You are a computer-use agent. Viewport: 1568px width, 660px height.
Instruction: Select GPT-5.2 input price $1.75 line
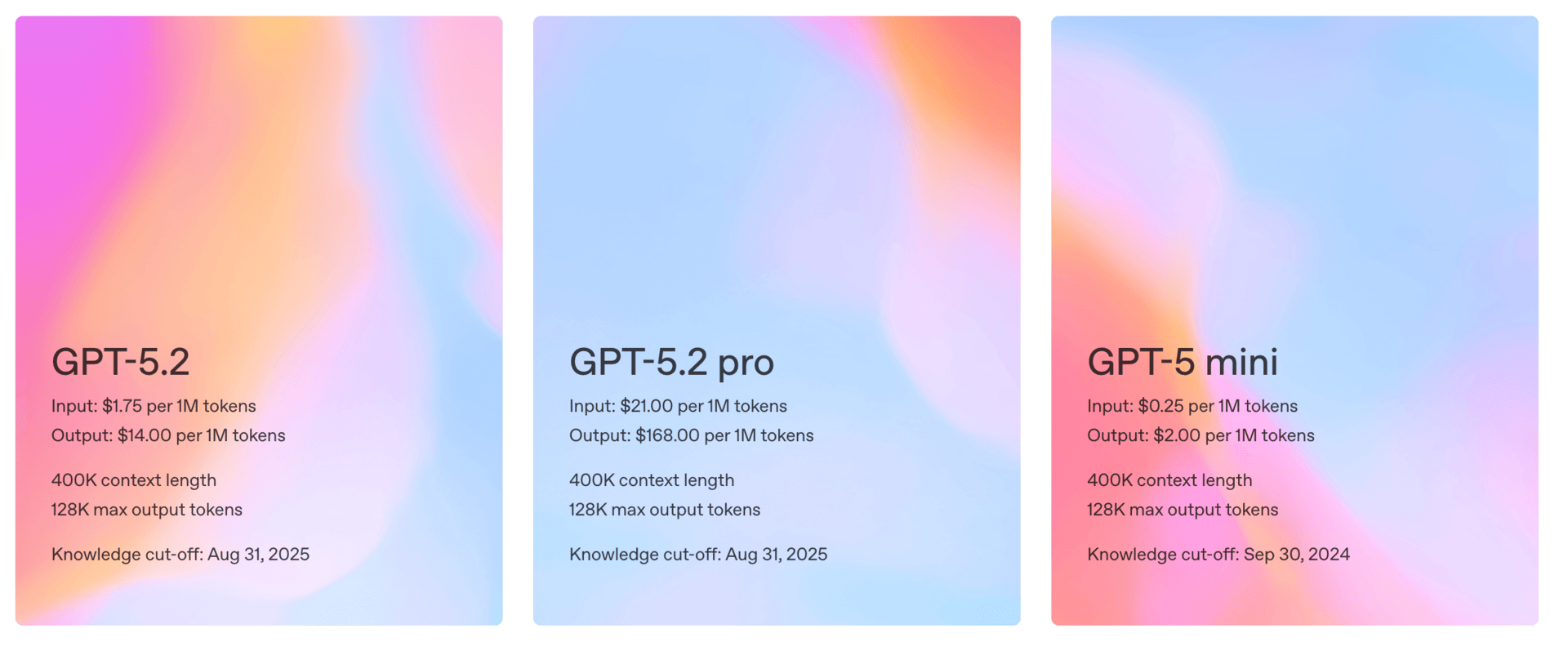(154, 406)
